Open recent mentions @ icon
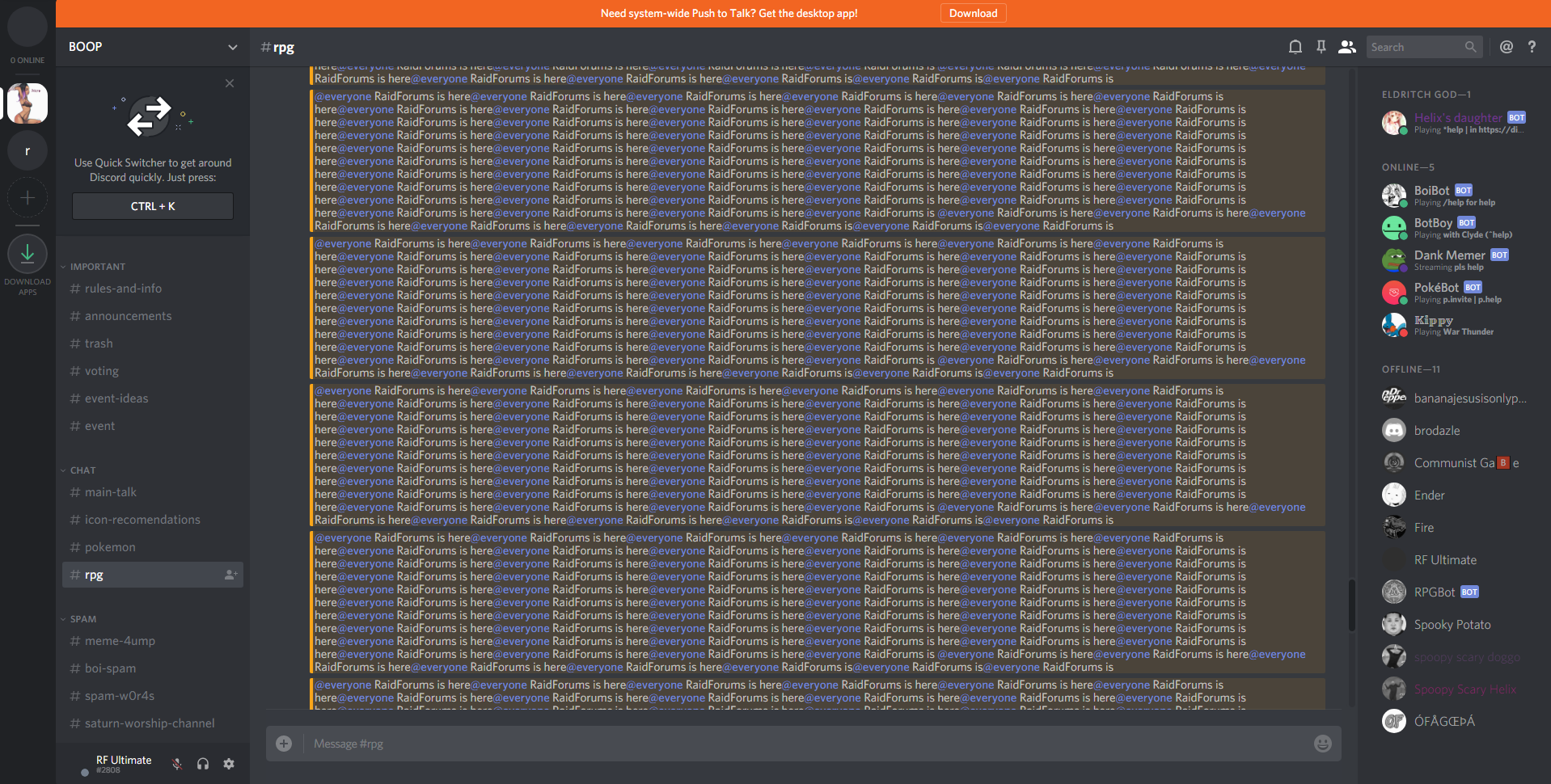1551x784 pixels. (1506, 47)
